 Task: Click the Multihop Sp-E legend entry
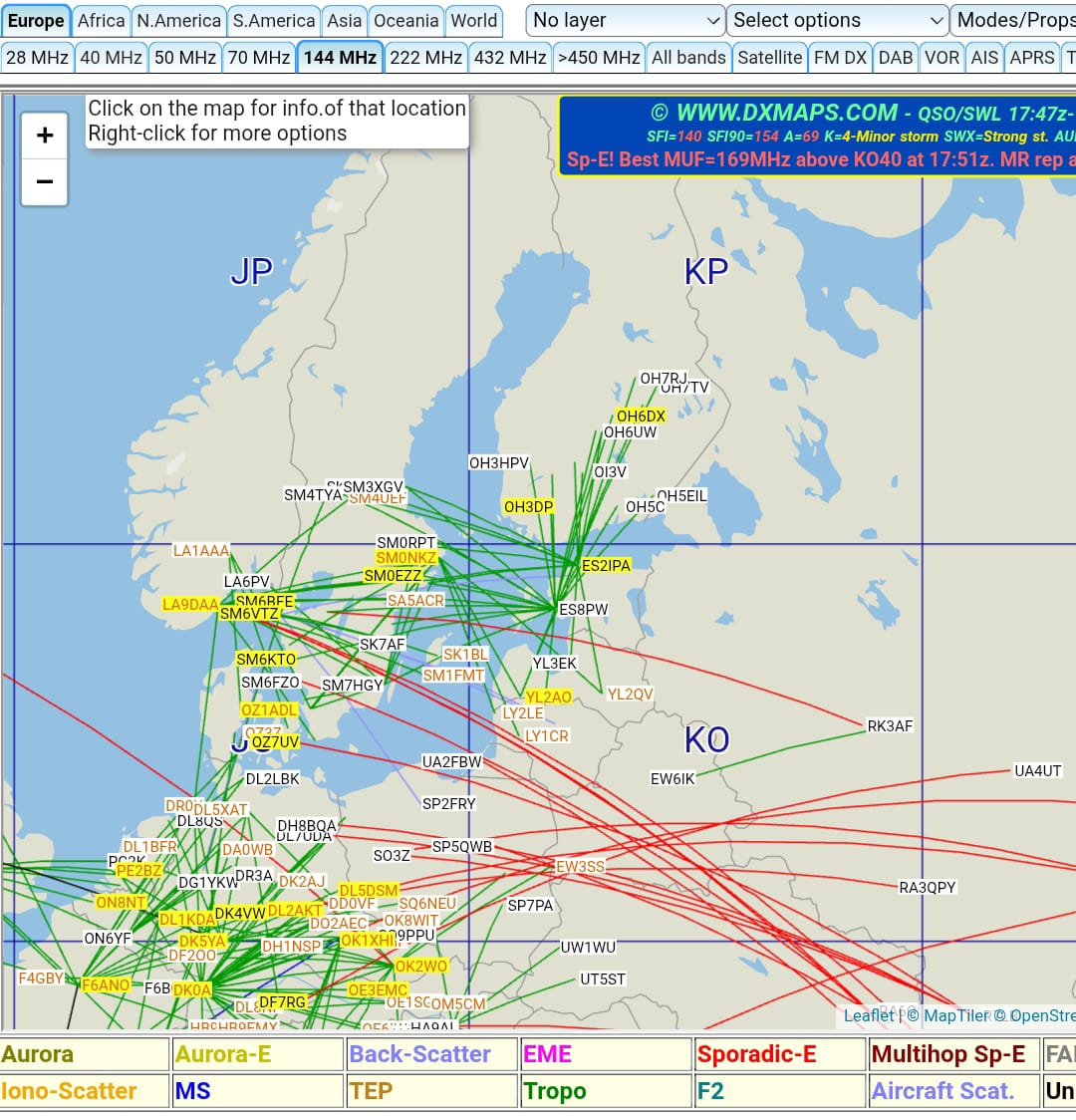click(954, 1054)
